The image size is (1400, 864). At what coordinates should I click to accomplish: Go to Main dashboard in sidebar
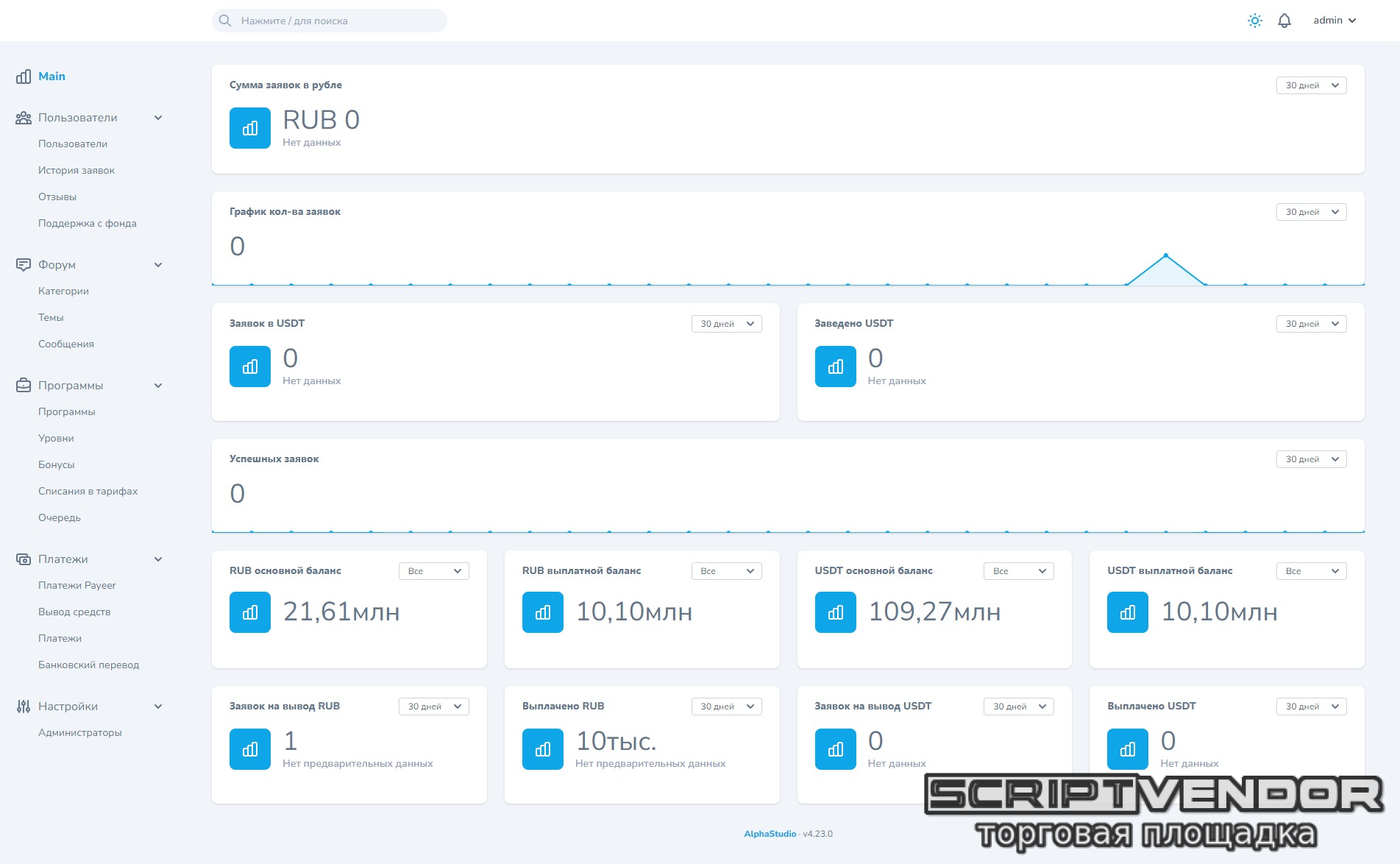coord(51,77)
